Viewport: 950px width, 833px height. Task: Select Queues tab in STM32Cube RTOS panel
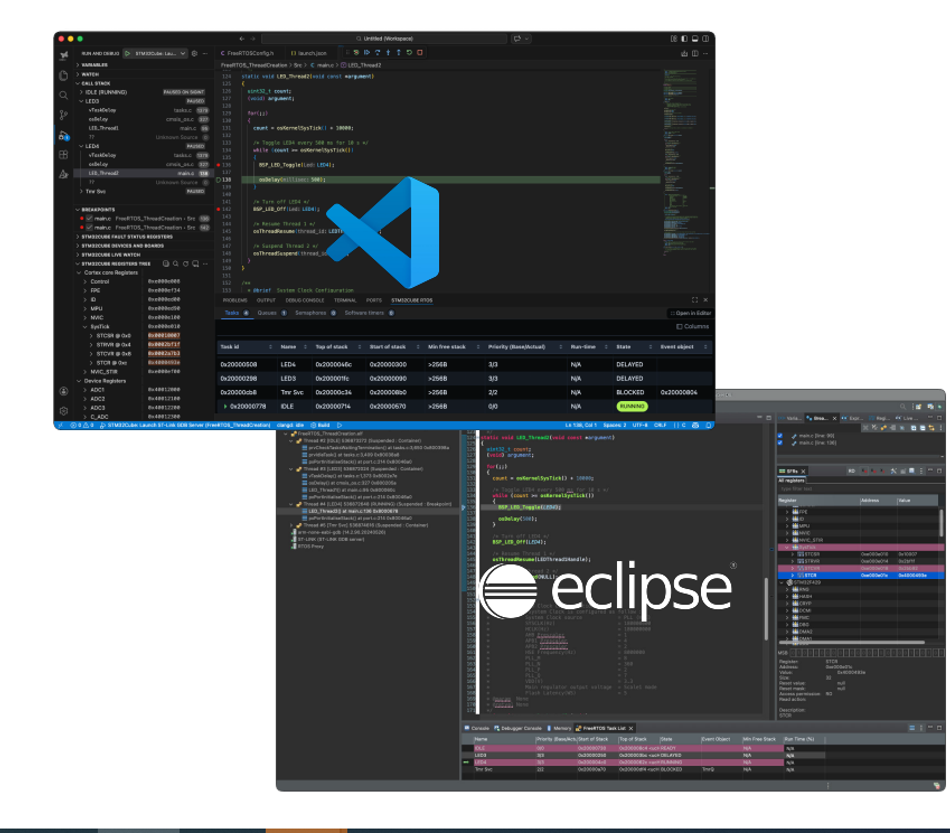[271, 313]
